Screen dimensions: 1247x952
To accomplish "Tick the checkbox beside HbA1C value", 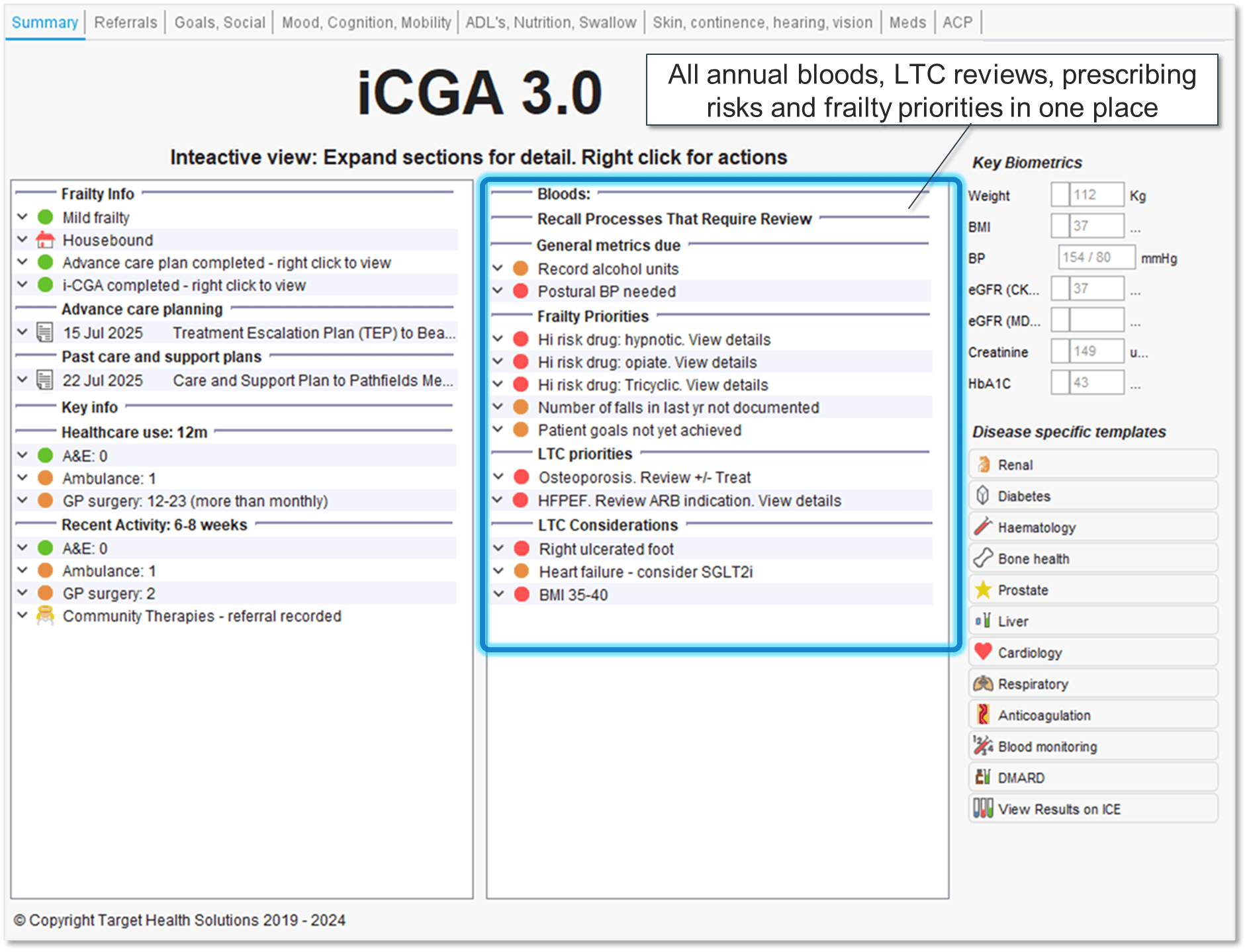I will pyautogui.click(x=1060, y=382).
